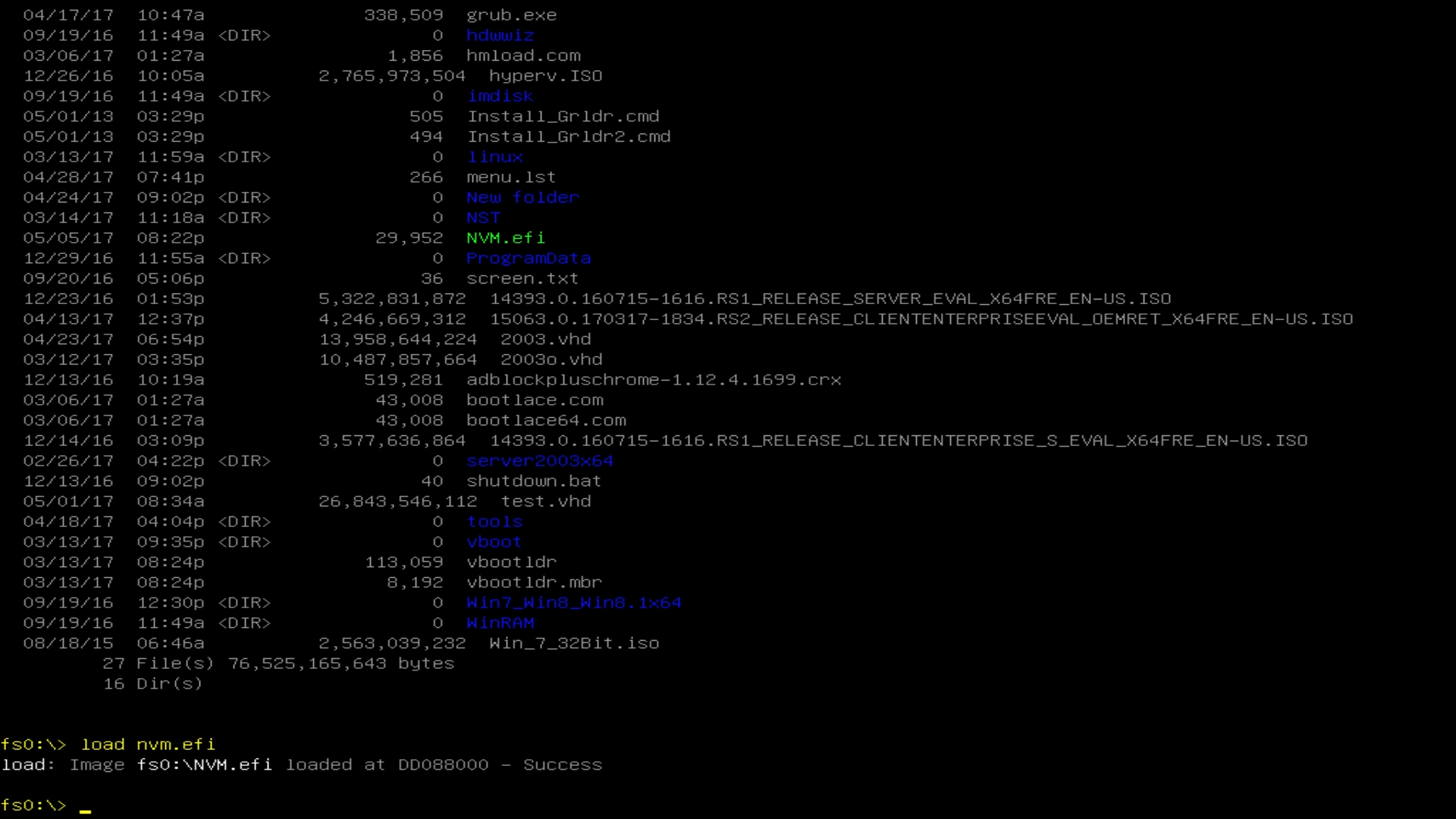Select the screen.txt file name
1456x819 pixels.
[x=522, y=279]
